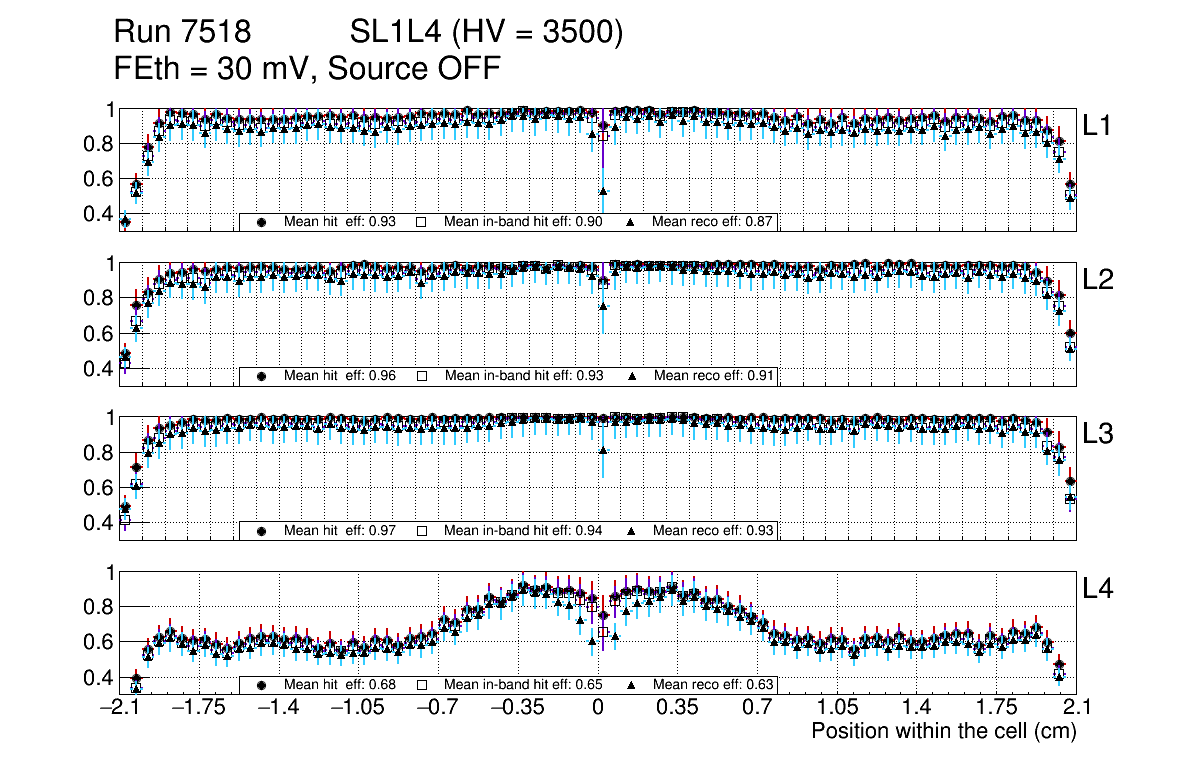This screenshot has width=1196, height=772.
Task: Click the L4 panel label
Action: (x=1098, y=589)
